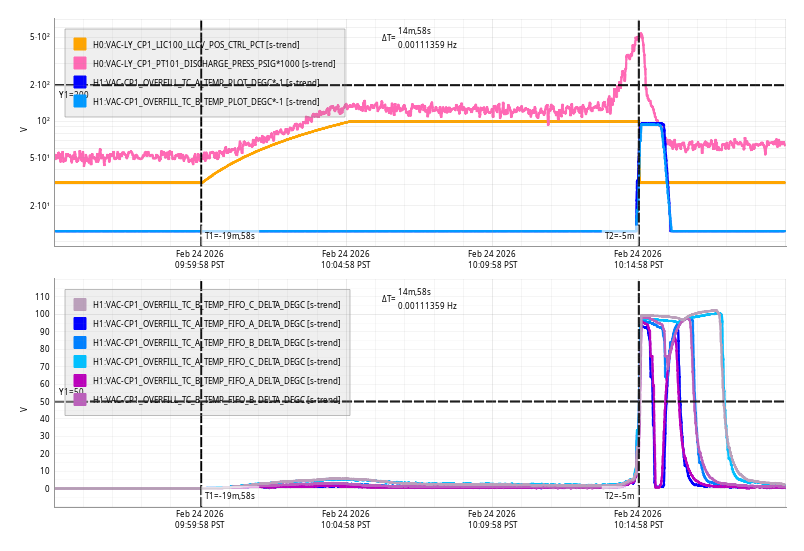804x551 pixels.
Task: Click the T1=-19m,58s cursor label in top plot
Action: click(x=230, y=236)
